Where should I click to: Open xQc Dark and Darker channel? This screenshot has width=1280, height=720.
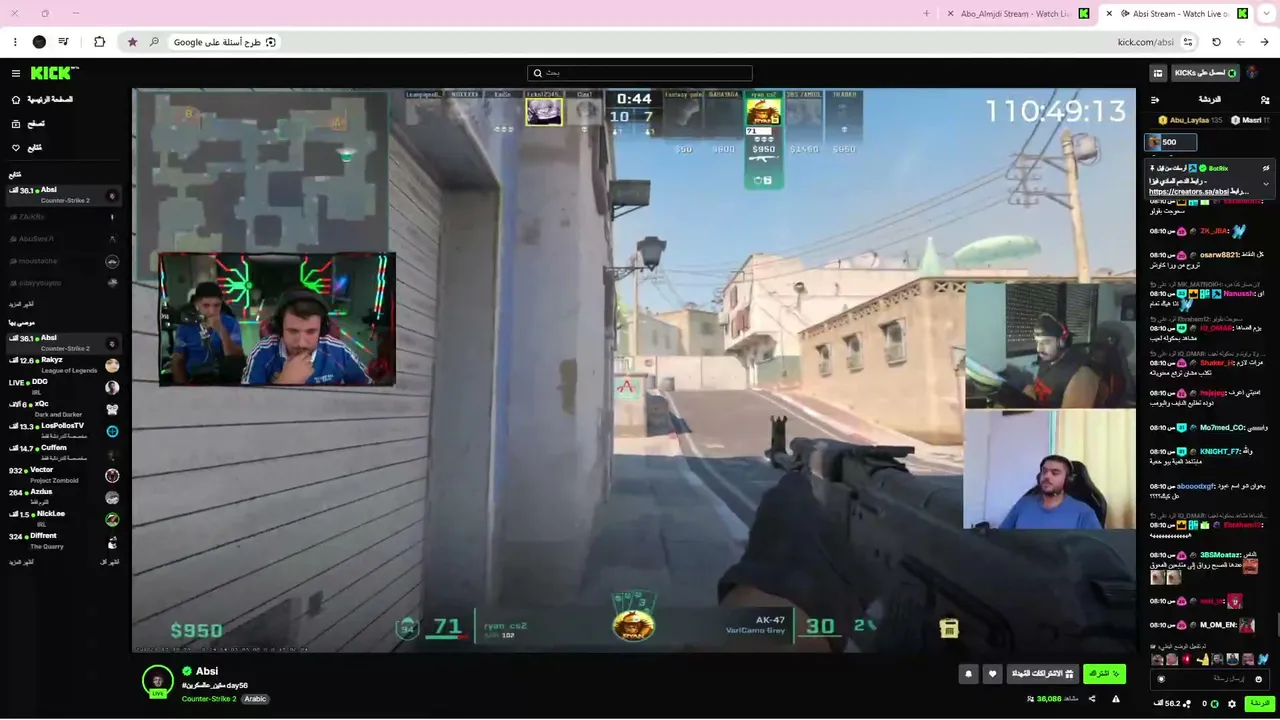(x=64, y=409)
